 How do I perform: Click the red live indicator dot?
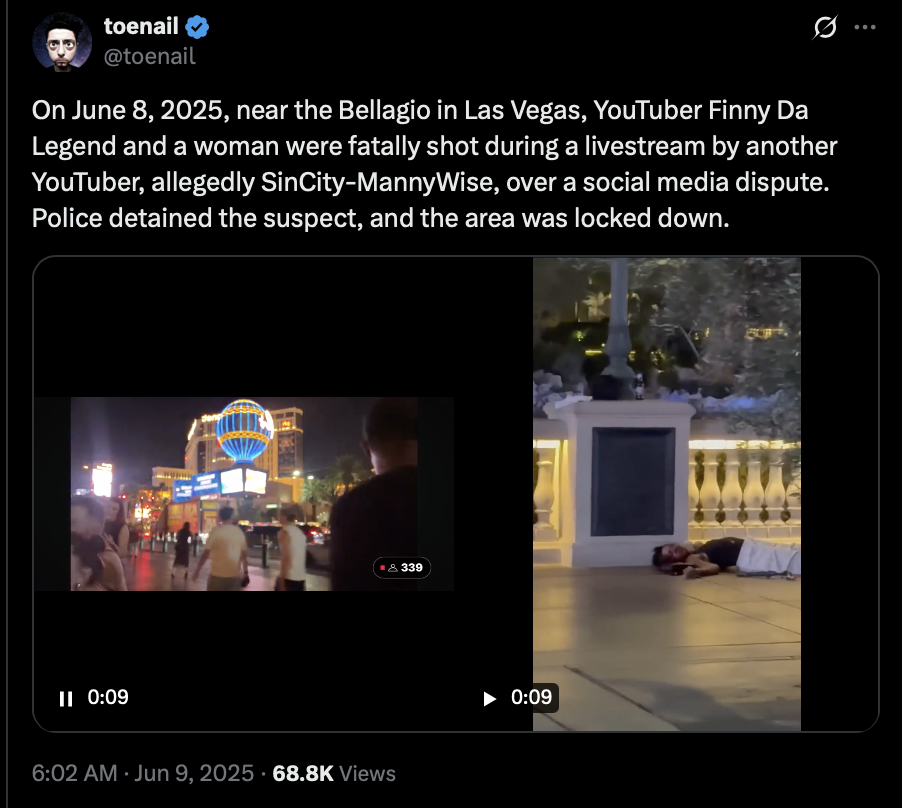click(383, 568)
